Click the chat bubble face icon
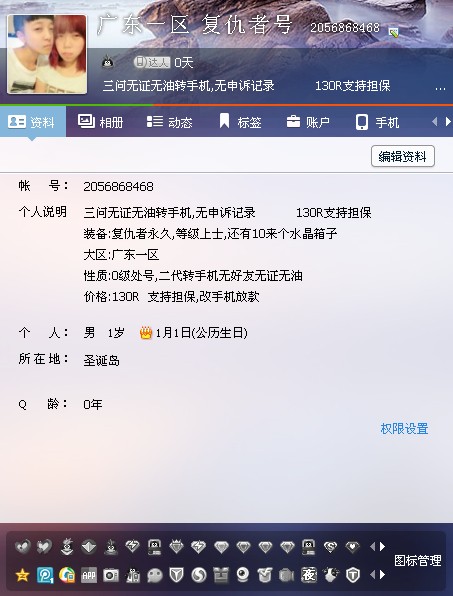Image resolution: width=453 pixels, height=596 pixels. 155,575
